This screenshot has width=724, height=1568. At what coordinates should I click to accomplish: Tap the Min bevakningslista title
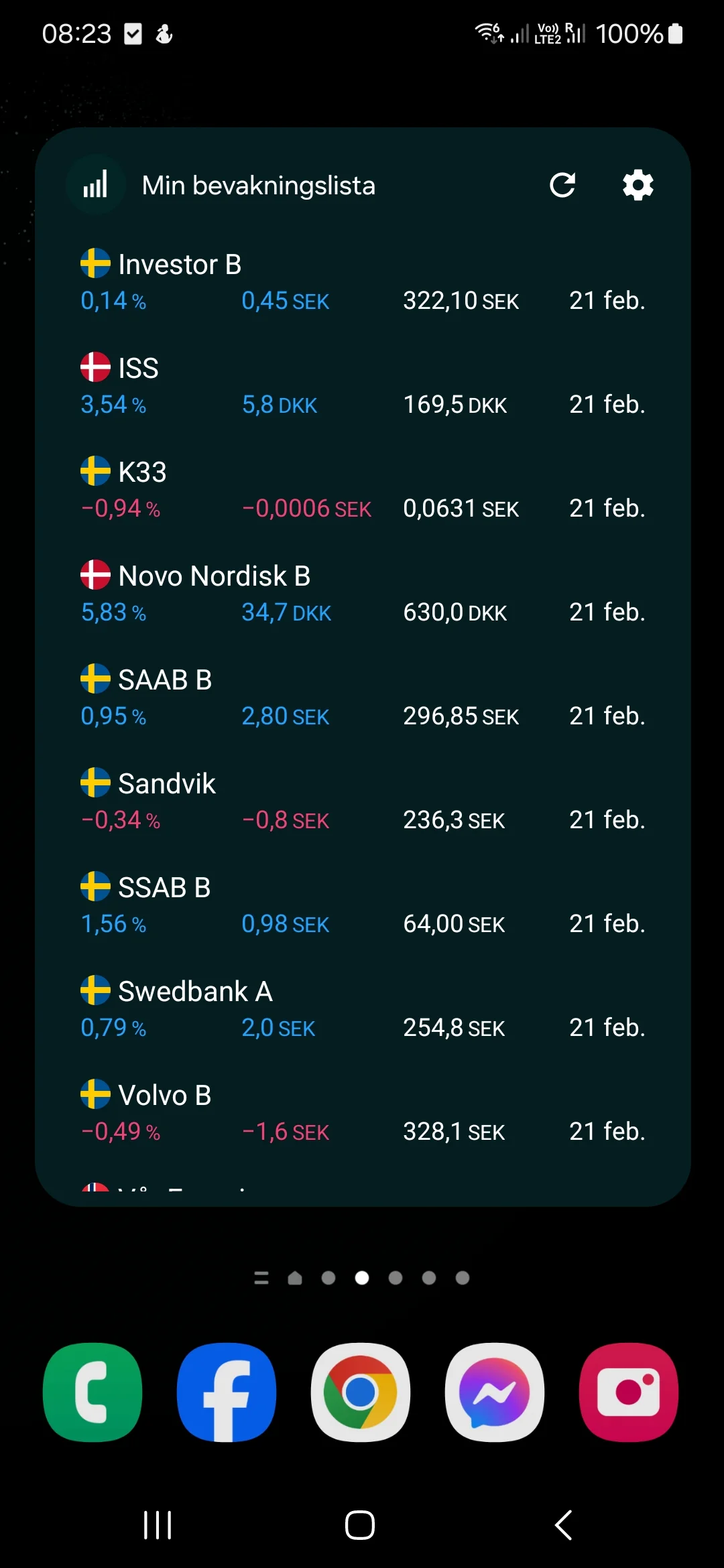[x=258, y=186]
